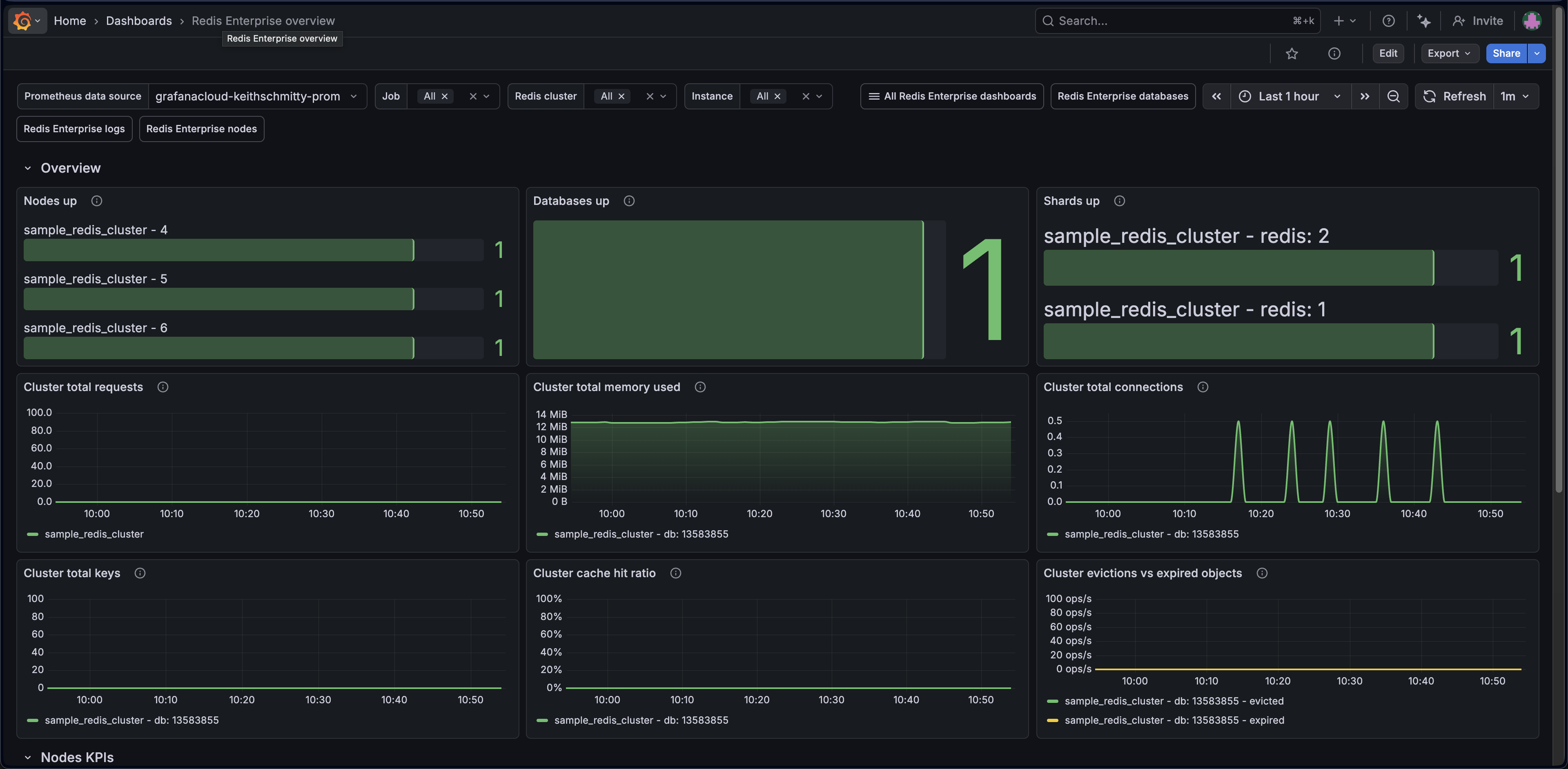The image size is (1568, 769).
Task: Click the Refresh button
Action: point(1454,96)
